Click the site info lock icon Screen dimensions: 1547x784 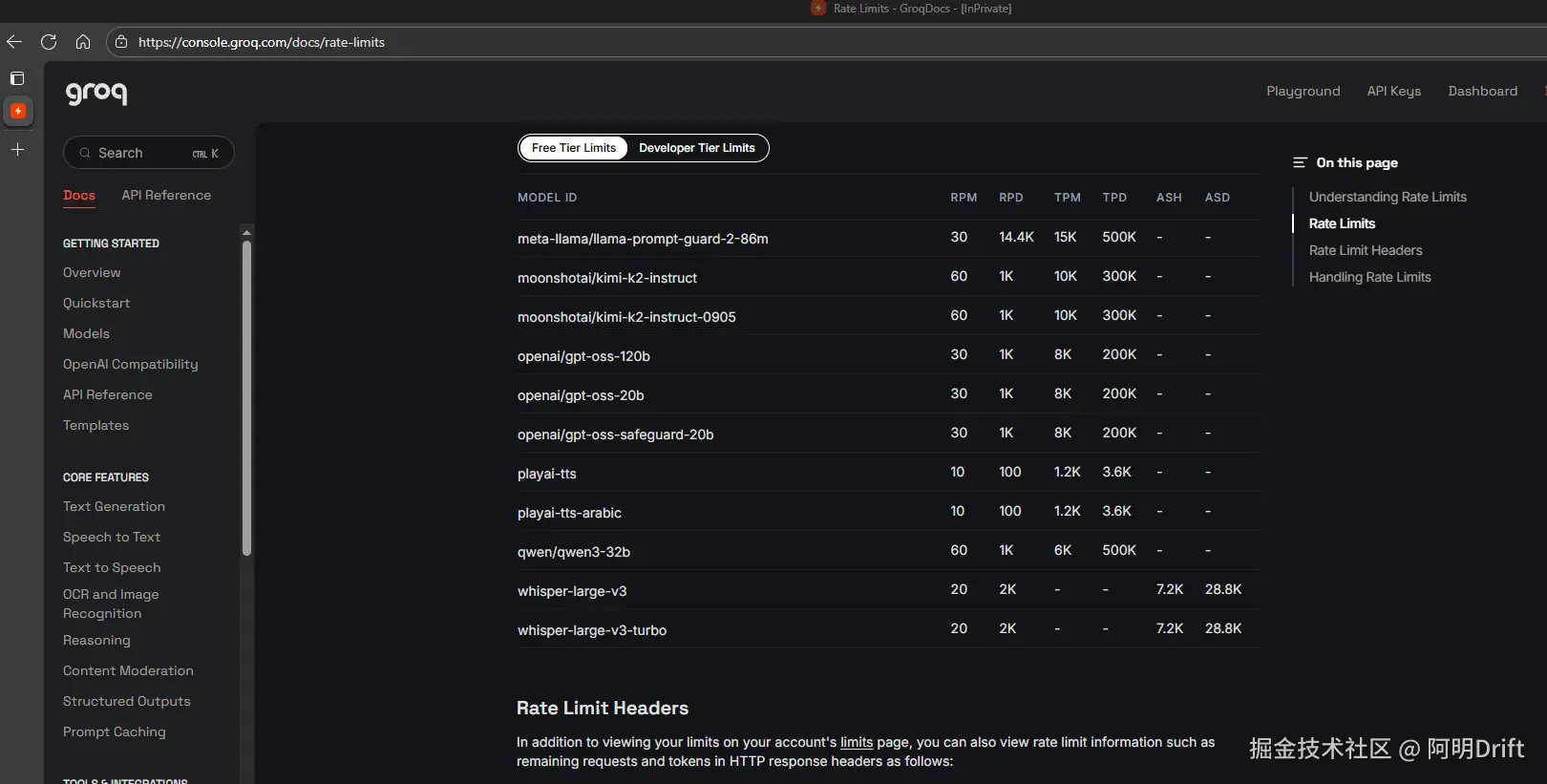point(121,42)
